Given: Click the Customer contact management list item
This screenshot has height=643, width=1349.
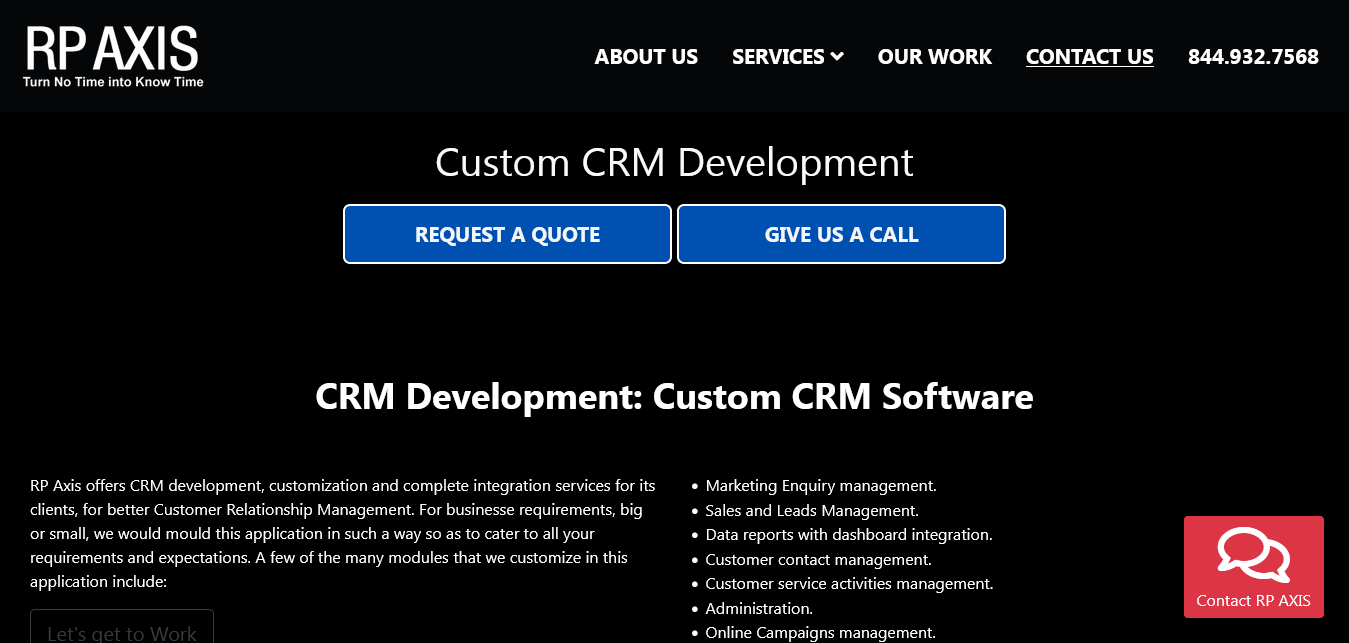Looking at the screenshot, I should point(818,560).
